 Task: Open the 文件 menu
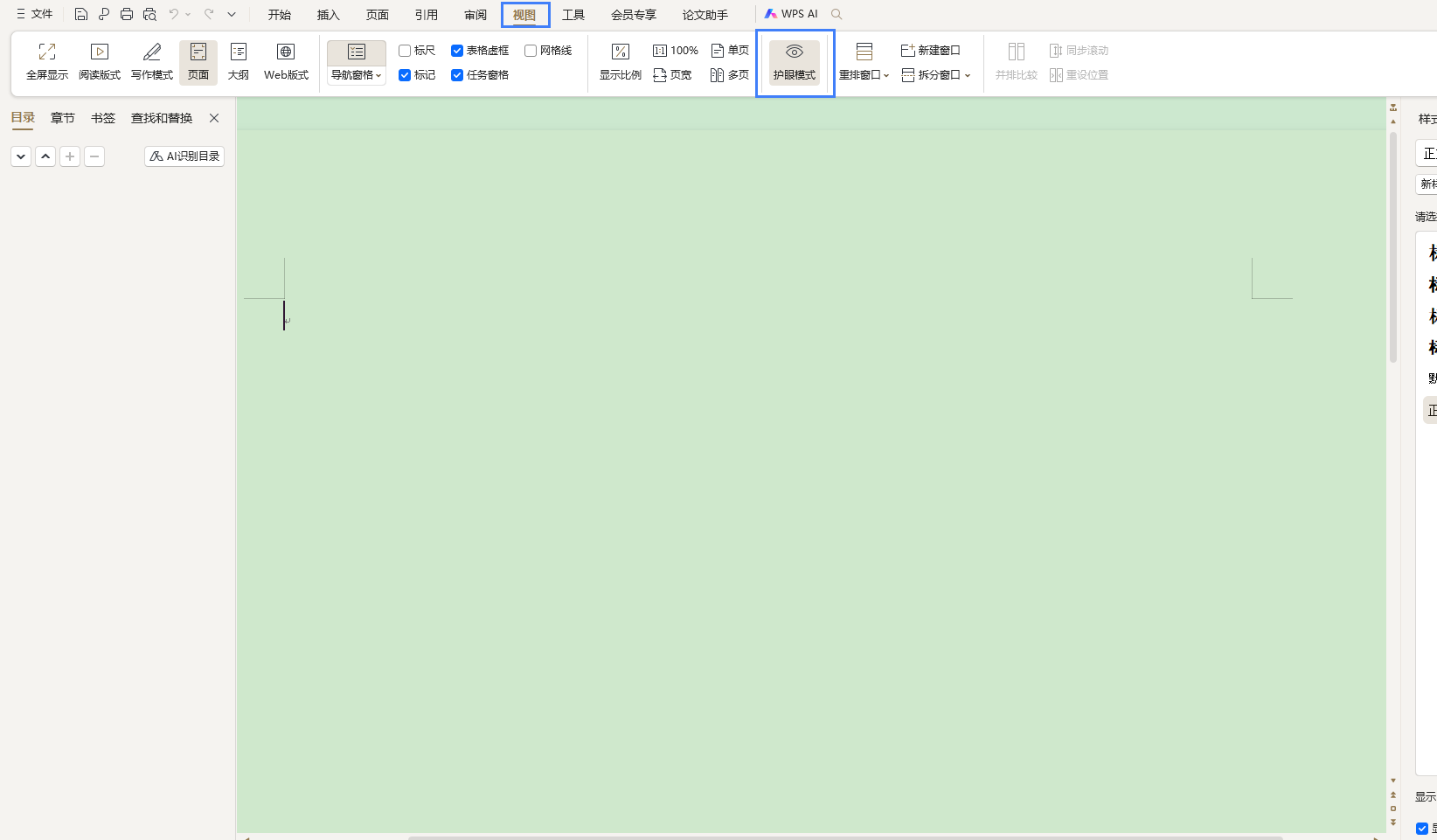coord(34,14)
